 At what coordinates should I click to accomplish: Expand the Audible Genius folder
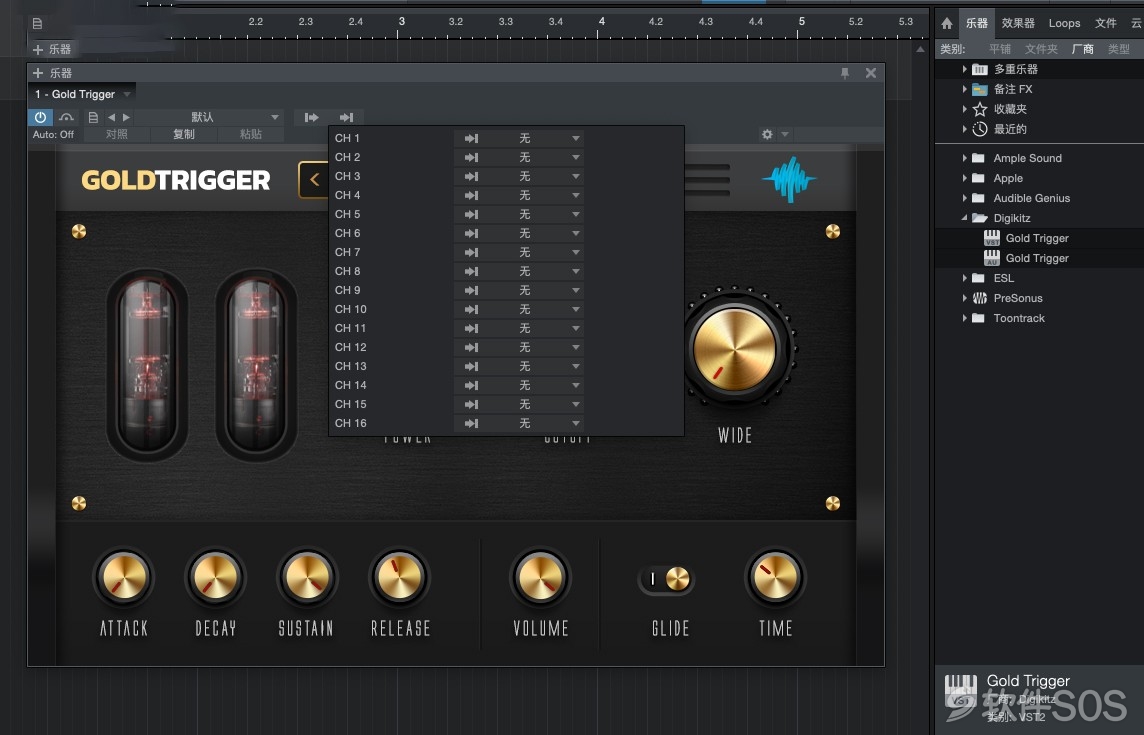pos(965,198)
